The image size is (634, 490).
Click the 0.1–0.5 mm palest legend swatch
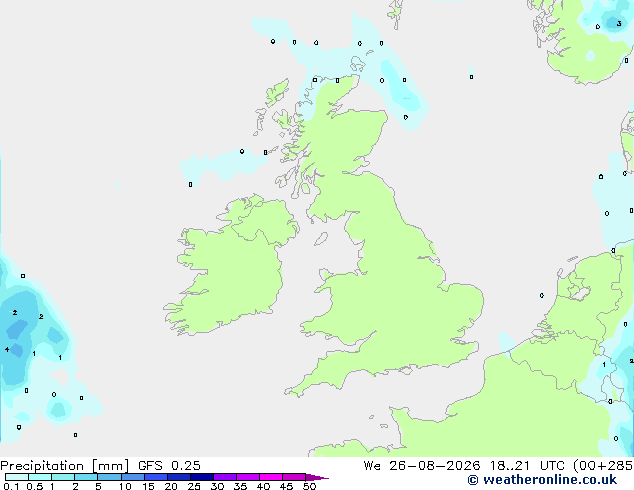coord(17,477)
